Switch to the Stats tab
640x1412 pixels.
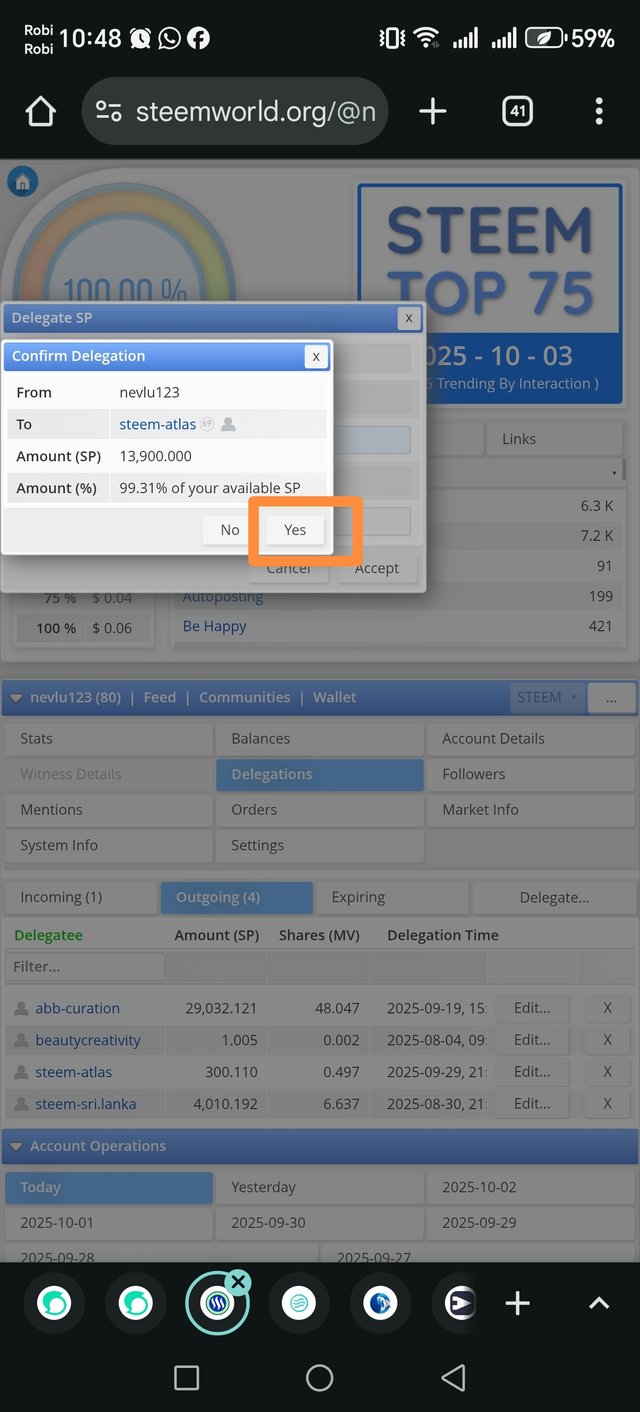[108, 739]
